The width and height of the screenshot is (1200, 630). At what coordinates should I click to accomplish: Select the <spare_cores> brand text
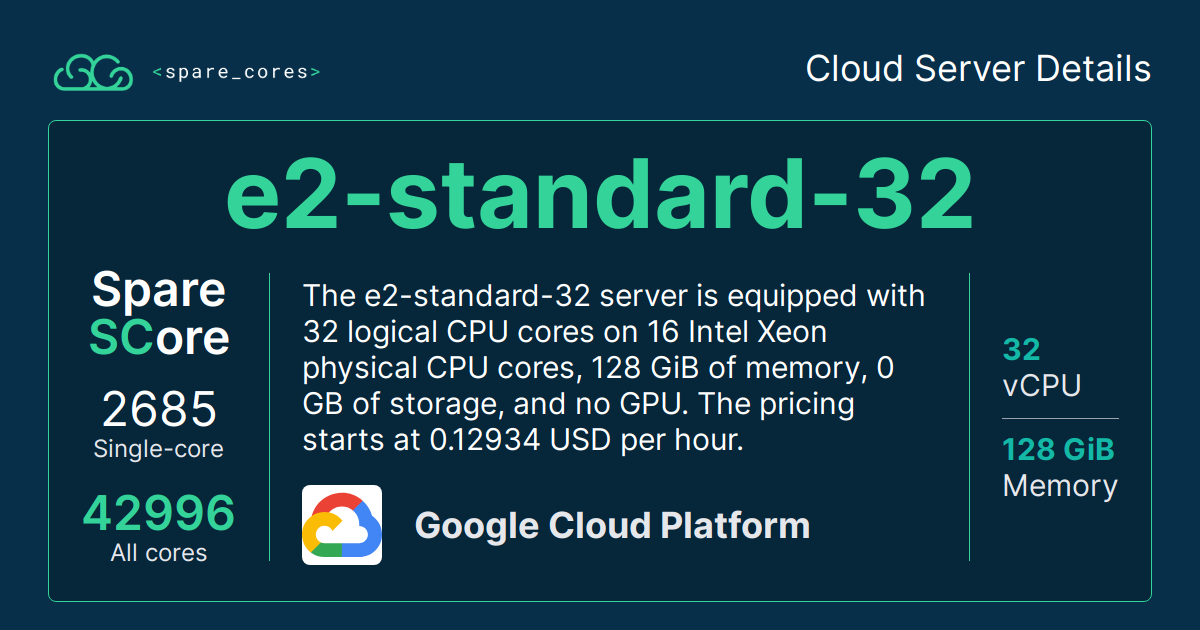click(x=237, y=72)
